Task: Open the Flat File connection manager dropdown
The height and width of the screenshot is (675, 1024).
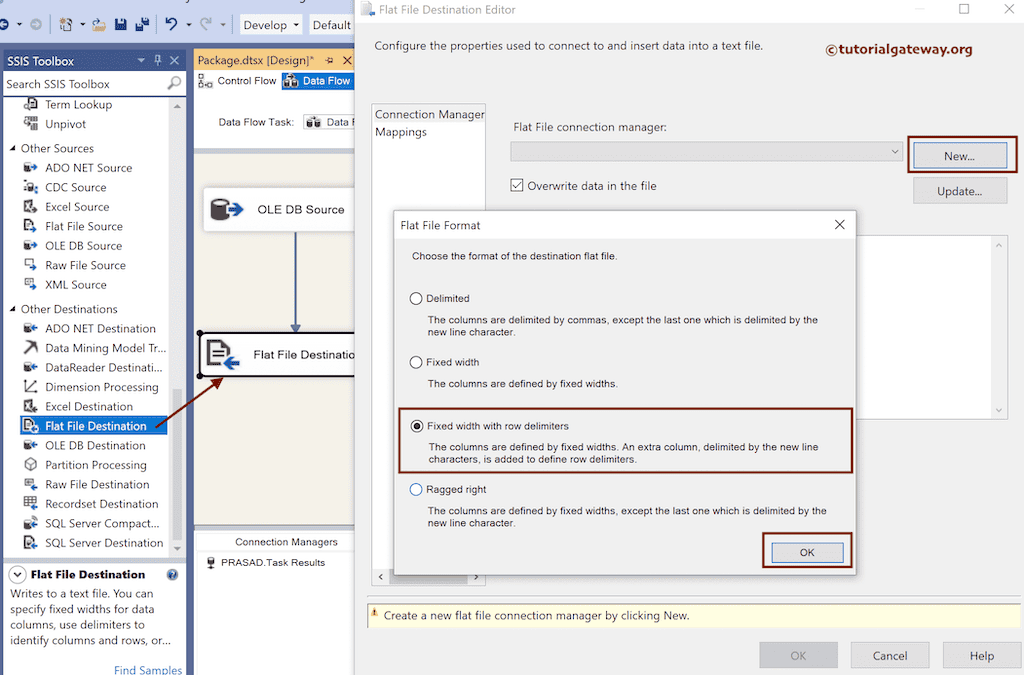Action: click(x=898, y=153)
